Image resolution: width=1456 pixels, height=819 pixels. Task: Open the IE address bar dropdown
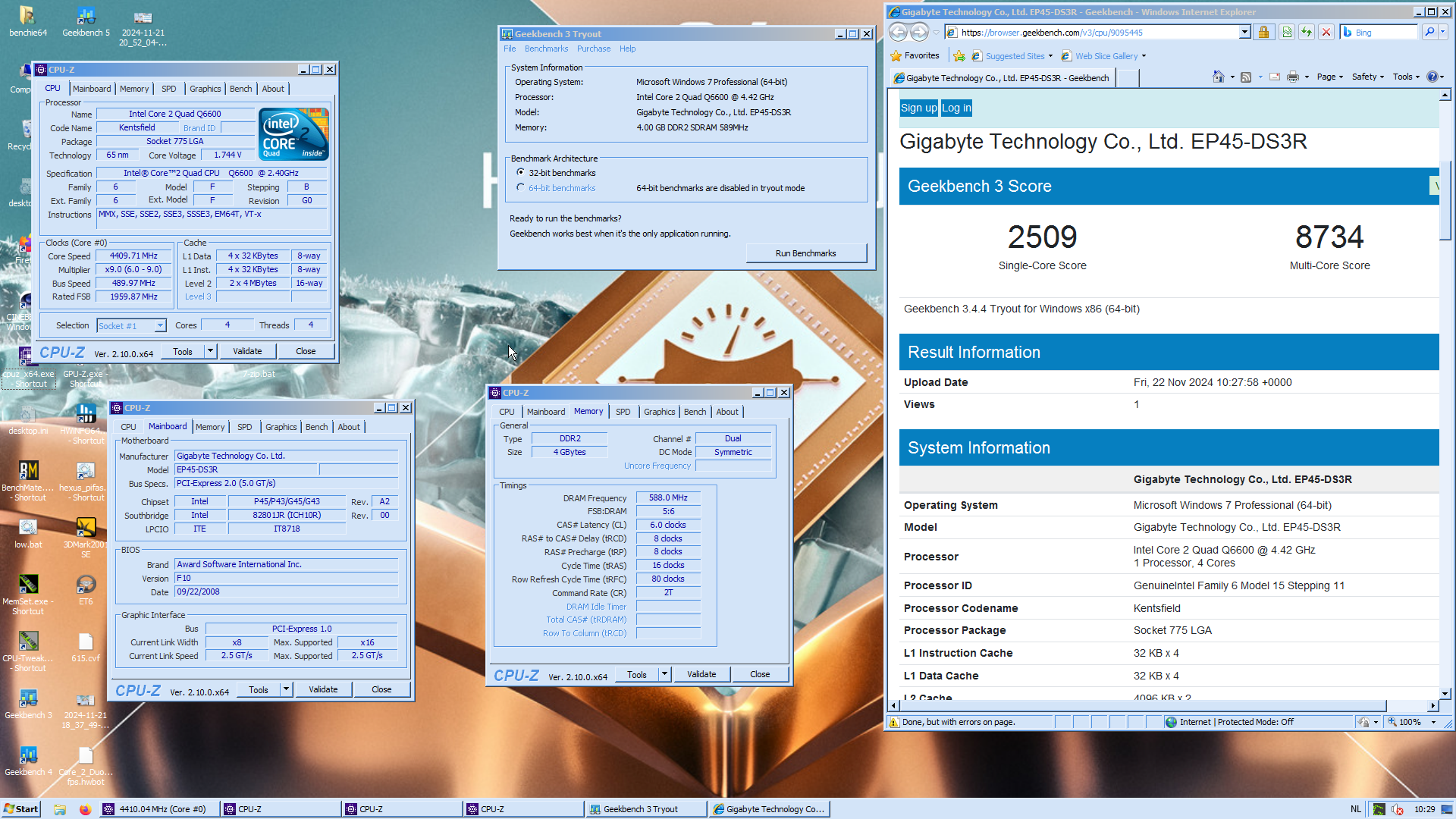click(1244, 32)
